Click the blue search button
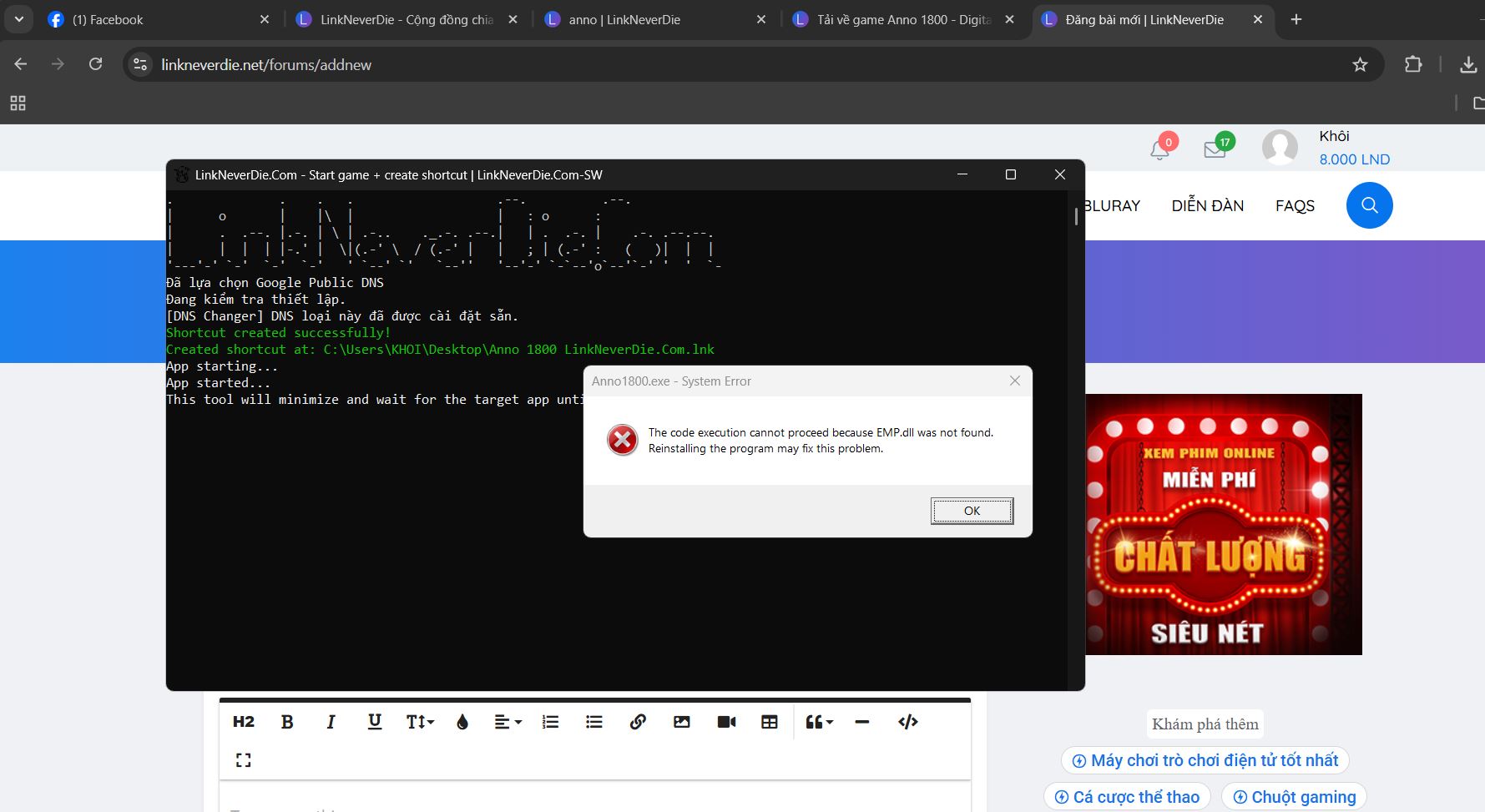This screenshot has height=812, width=1485. 1369,205
